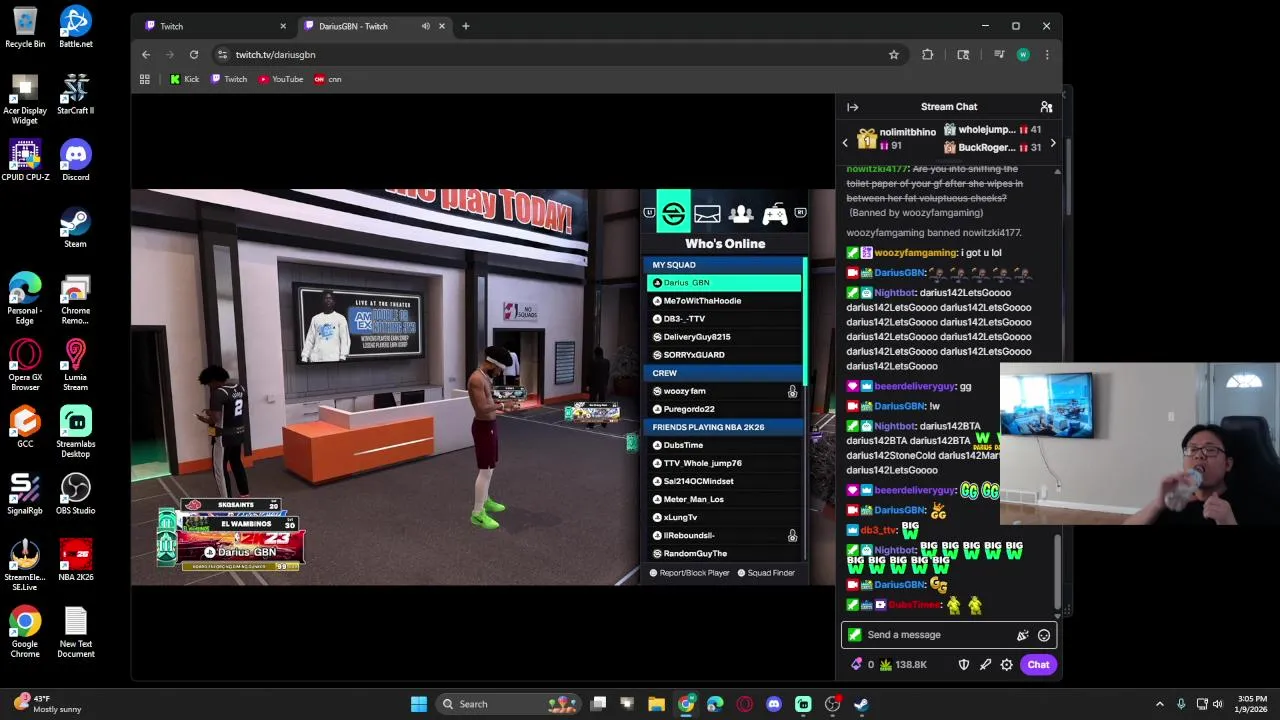The height and width of the screenshot is (720, 1280).
Task: Click the purple Chat send button
Action: pos(1038,665)
